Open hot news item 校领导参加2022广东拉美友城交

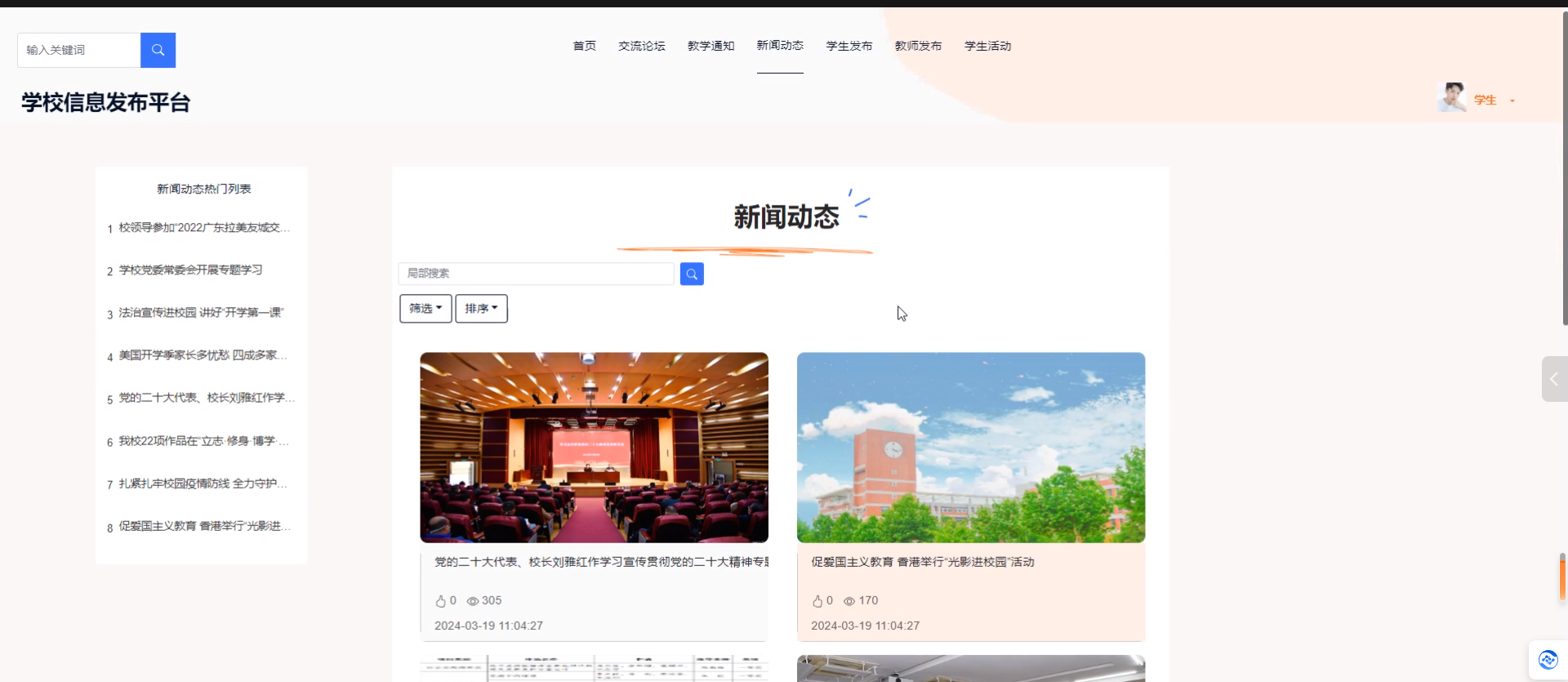pos(204,228)
